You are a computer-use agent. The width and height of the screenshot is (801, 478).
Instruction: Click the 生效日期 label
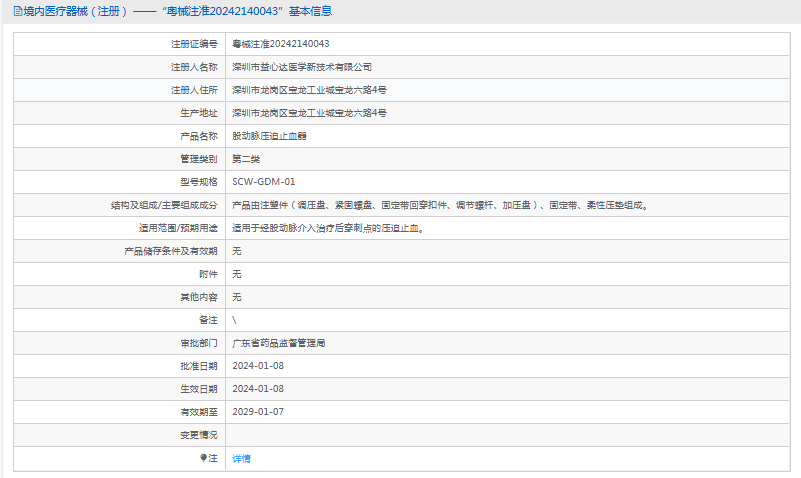point(199,389)
